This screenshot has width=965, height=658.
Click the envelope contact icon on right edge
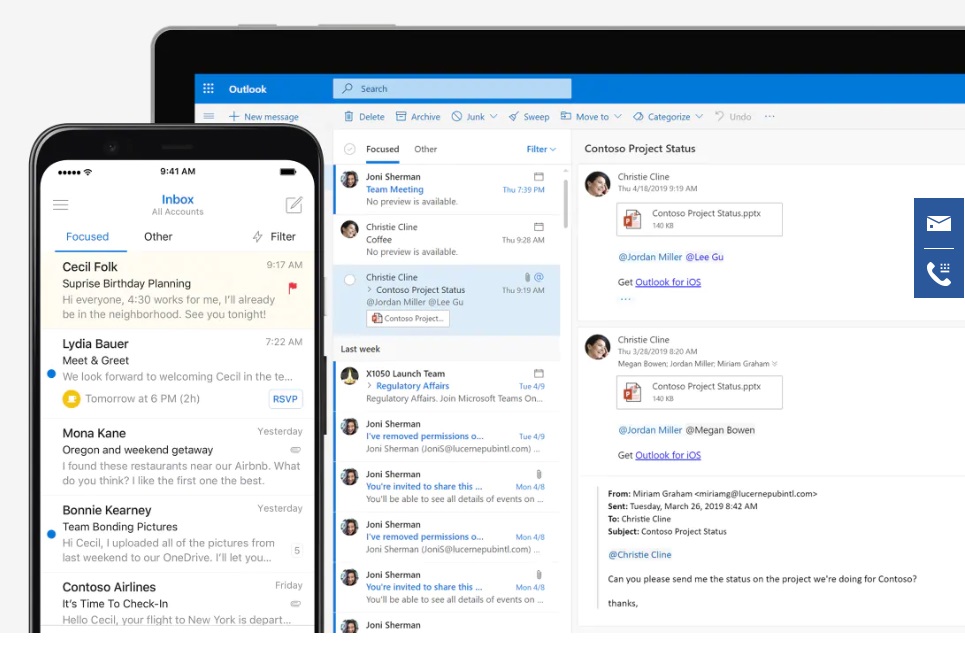coord(939,223)
